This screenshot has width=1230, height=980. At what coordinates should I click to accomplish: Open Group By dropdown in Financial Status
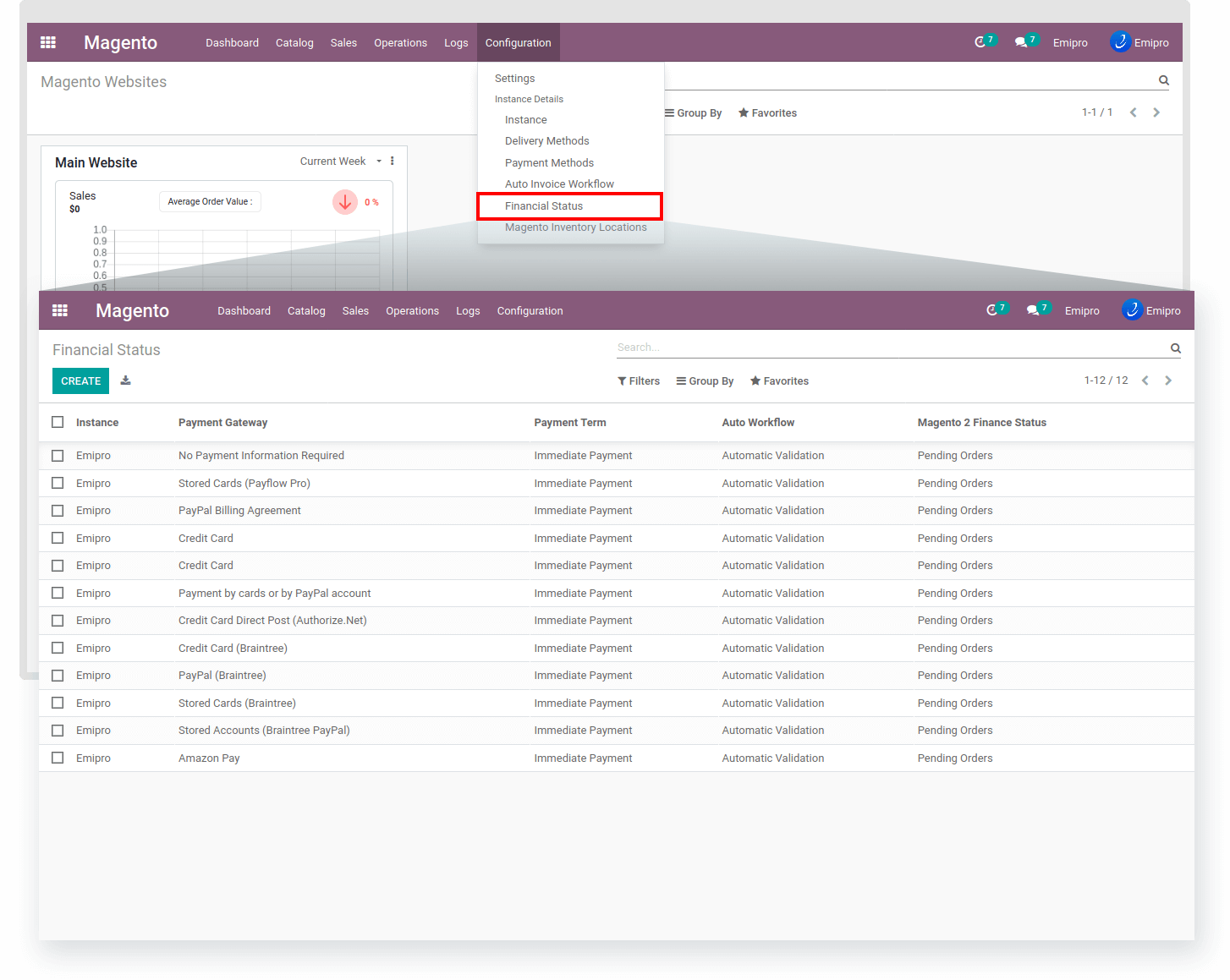(x=705, y=381)
